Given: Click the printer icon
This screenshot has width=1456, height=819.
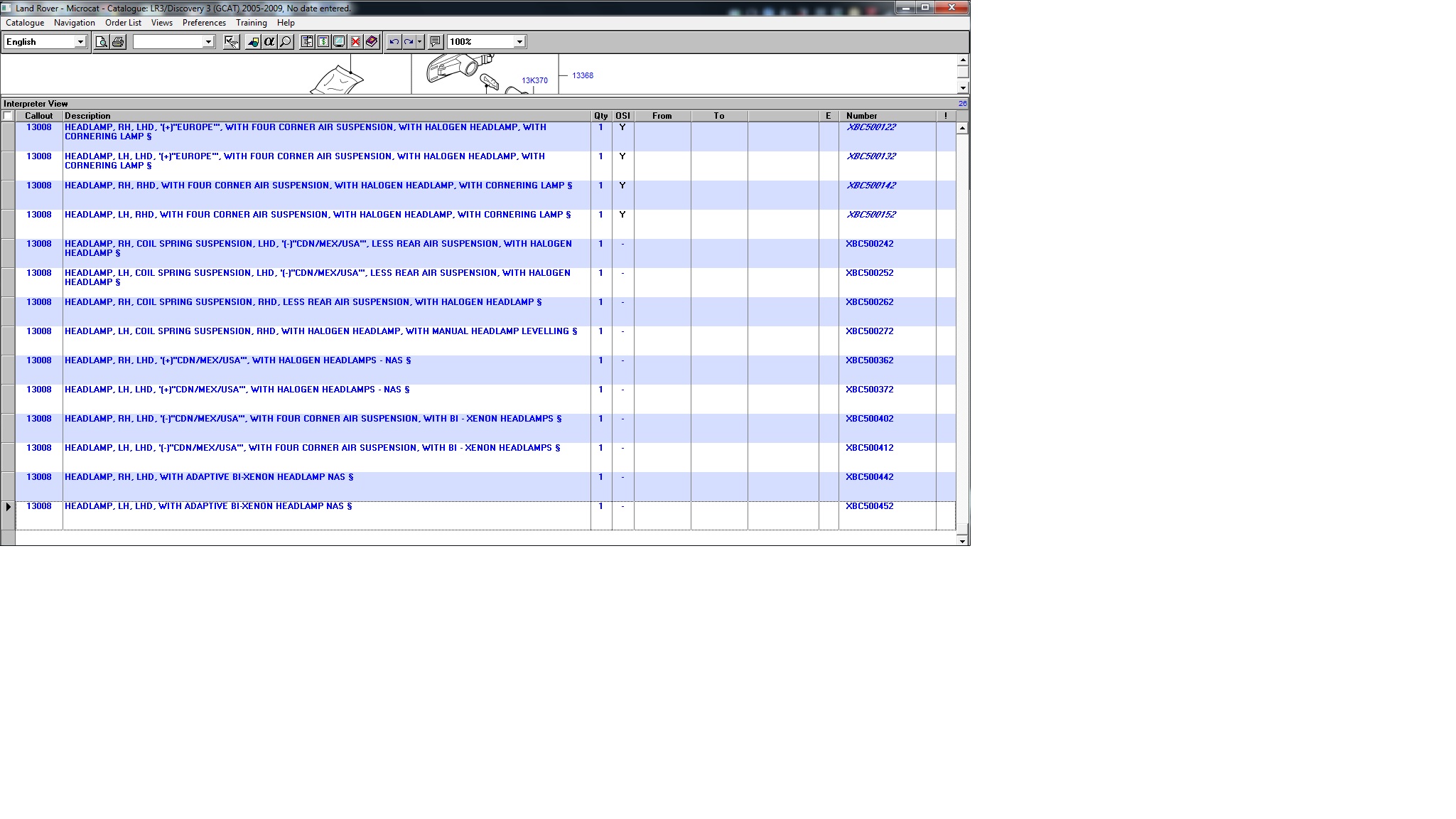Looking at the screenshot, I should 118,42.
